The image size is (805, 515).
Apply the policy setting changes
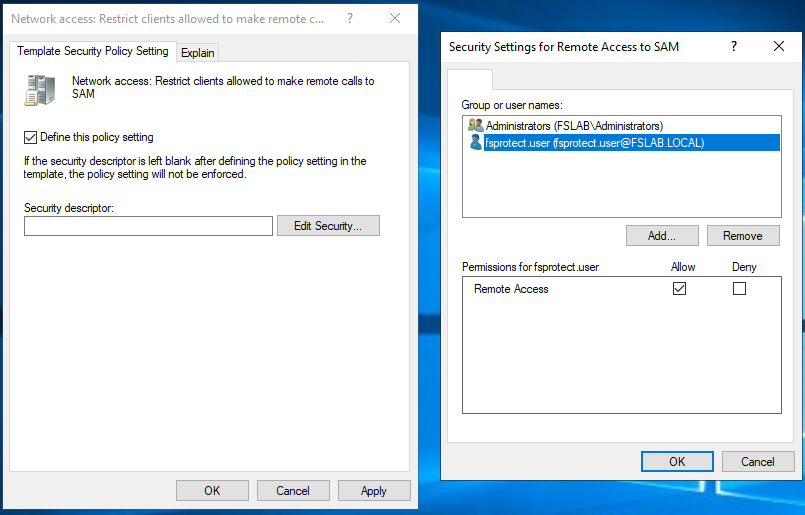pyautogui.click(x=374, y=491)
